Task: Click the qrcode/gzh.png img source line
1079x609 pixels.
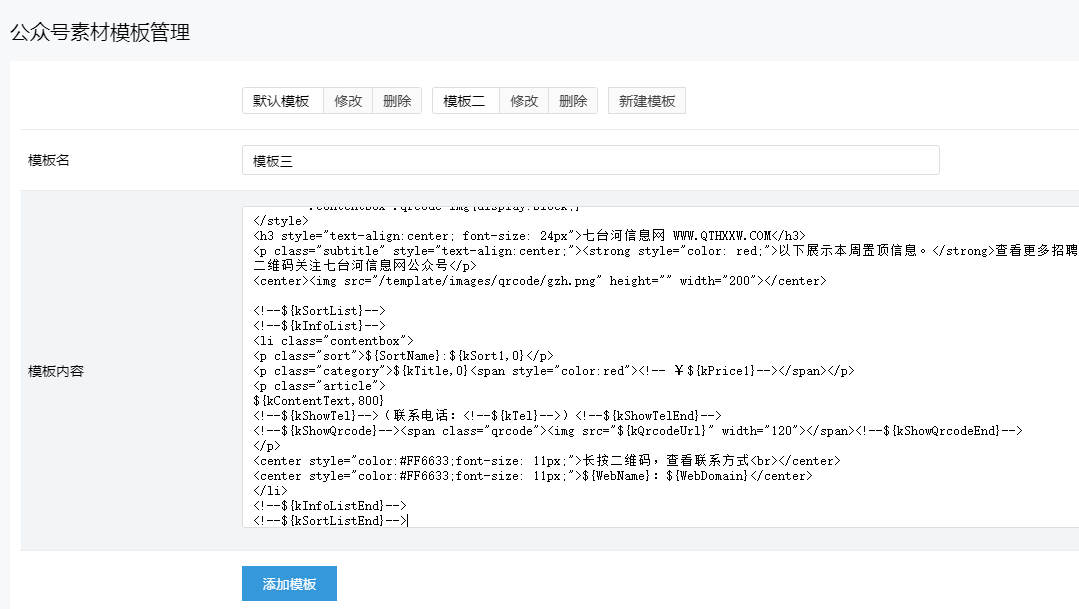Action: [x=540, y=281]
